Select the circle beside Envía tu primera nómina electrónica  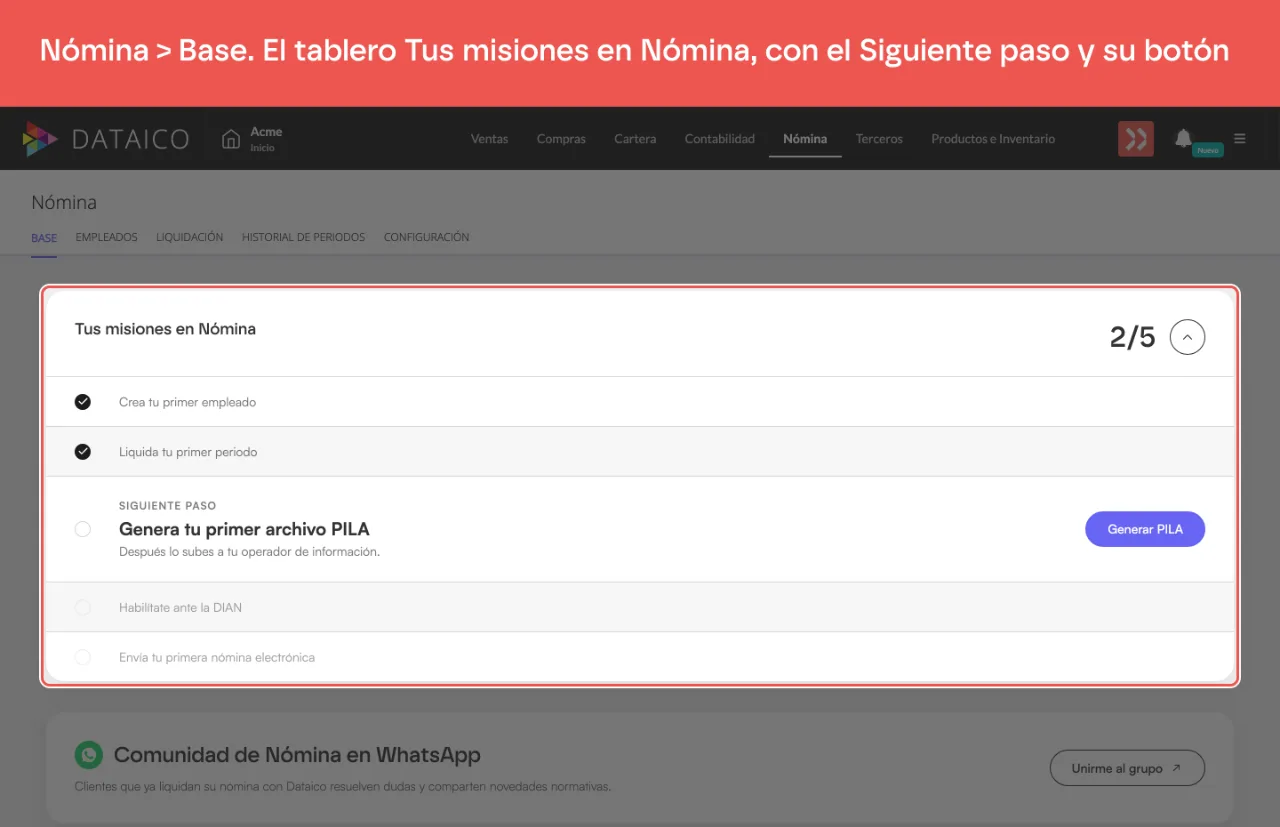pos(83,657)
